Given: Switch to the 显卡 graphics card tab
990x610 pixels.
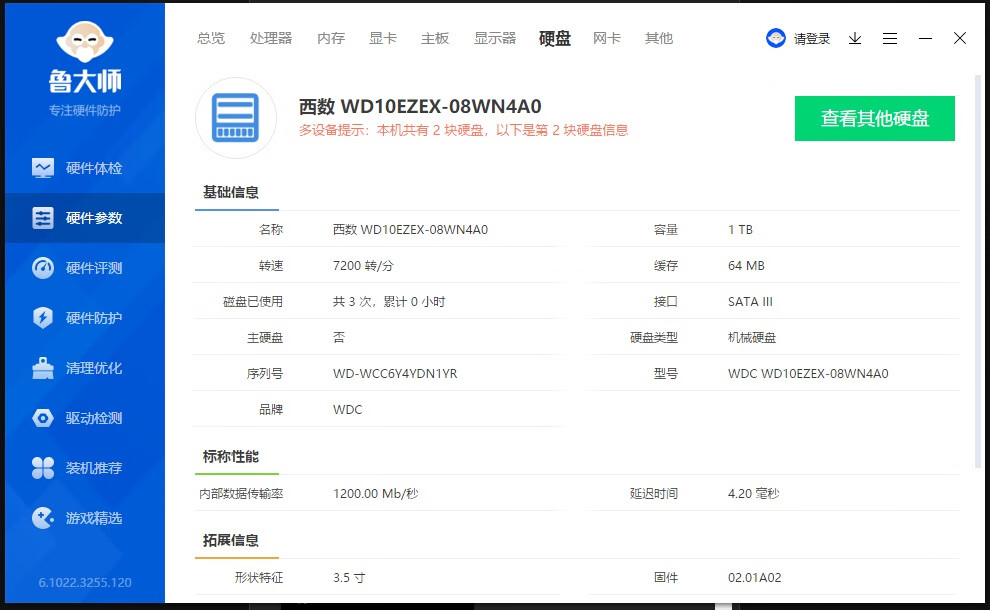Looking at the screenshot, I should 383,38.
